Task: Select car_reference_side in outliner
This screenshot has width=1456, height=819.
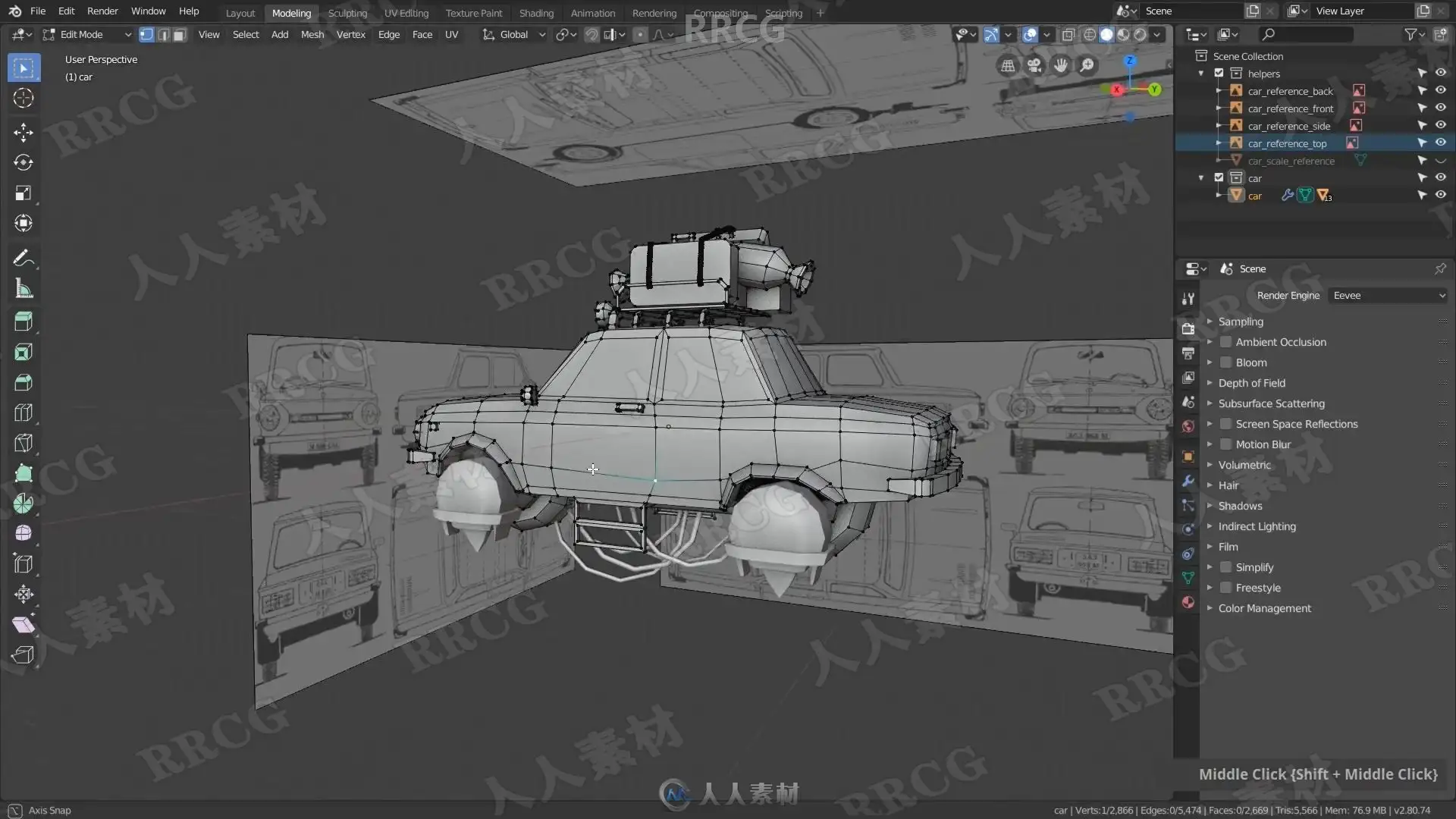Action: coord(1288,126)
